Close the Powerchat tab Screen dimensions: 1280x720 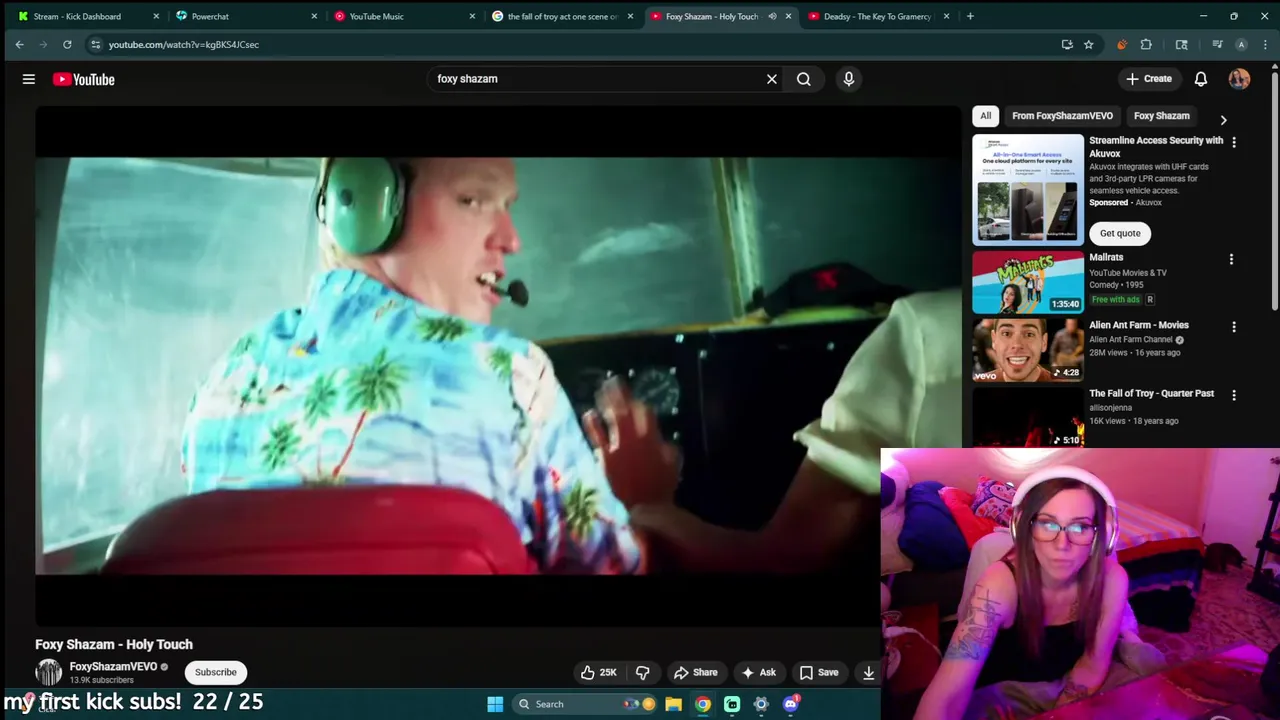coord(314,16)
